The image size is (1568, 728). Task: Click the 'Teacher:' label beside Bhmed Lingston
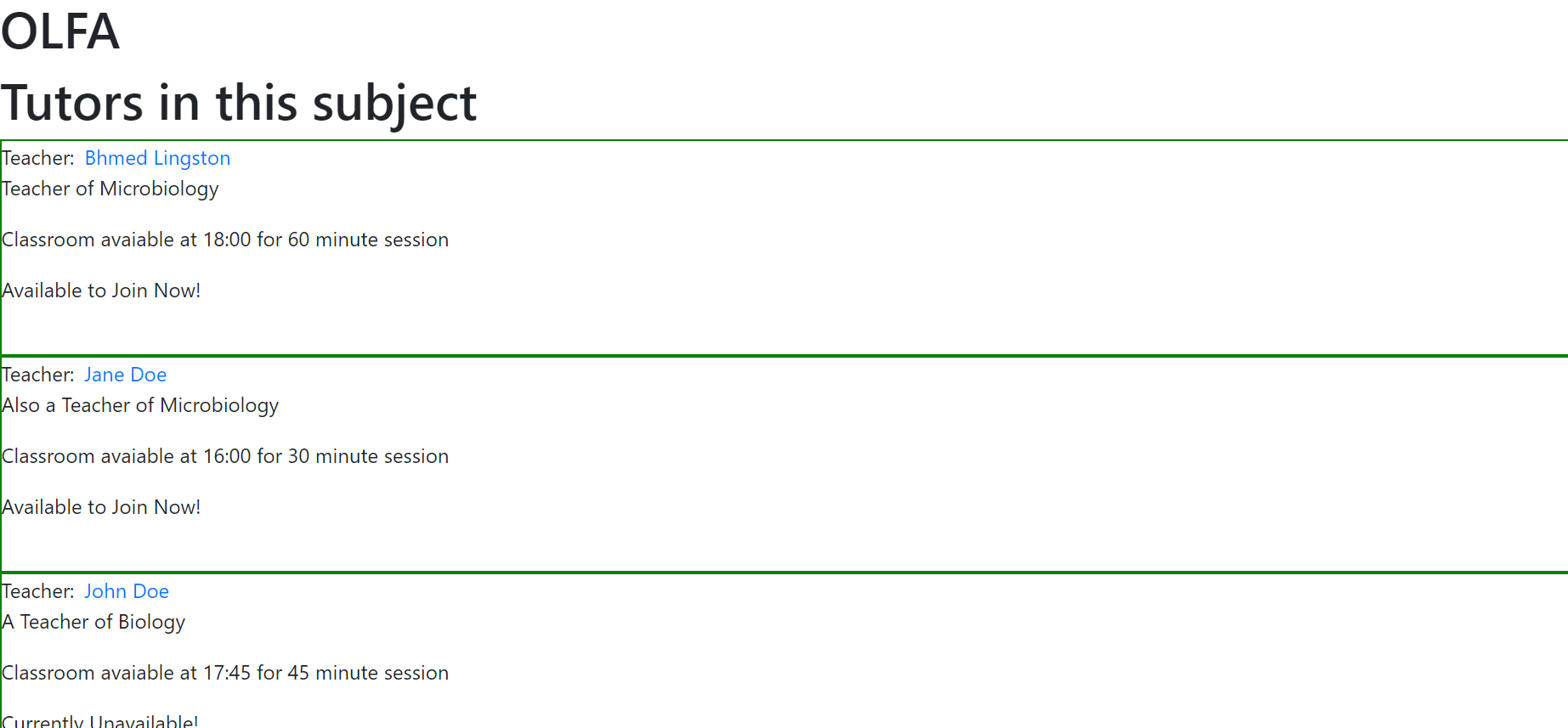tap(38, 158)
